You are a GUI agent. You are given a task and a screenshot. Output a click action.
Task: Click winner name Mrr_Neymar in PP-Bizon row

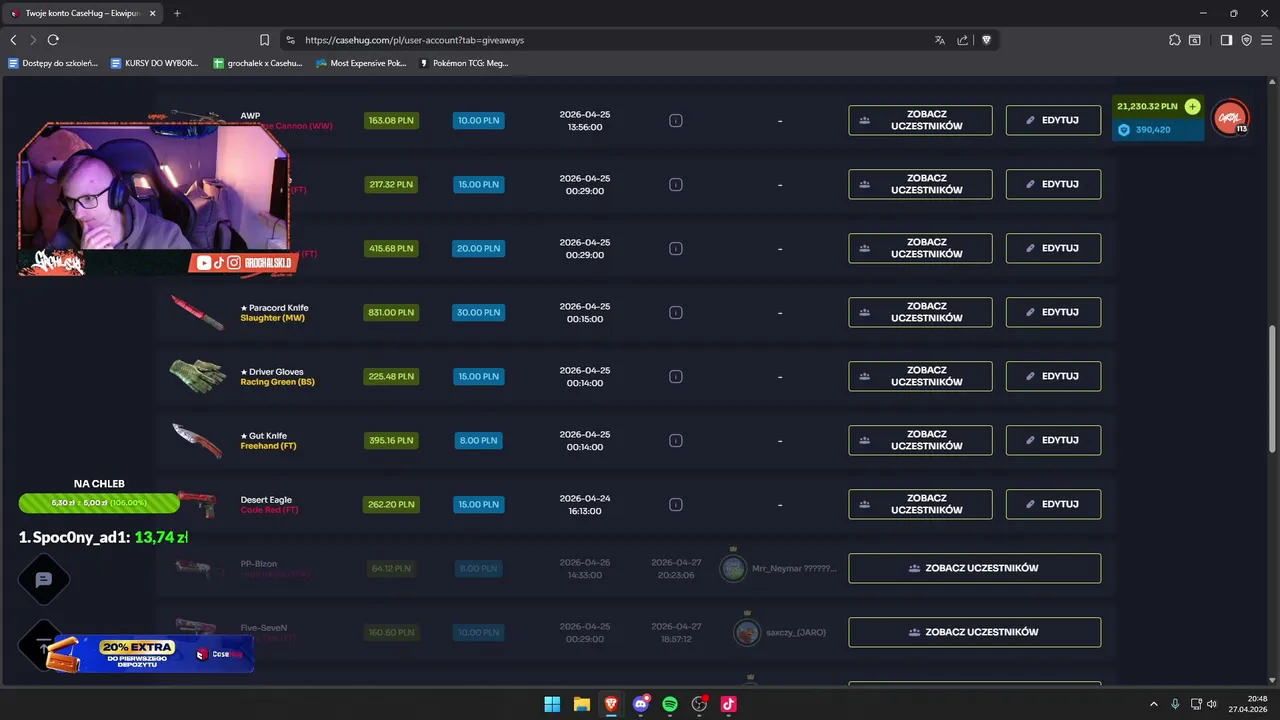click(x=794, y=568)
